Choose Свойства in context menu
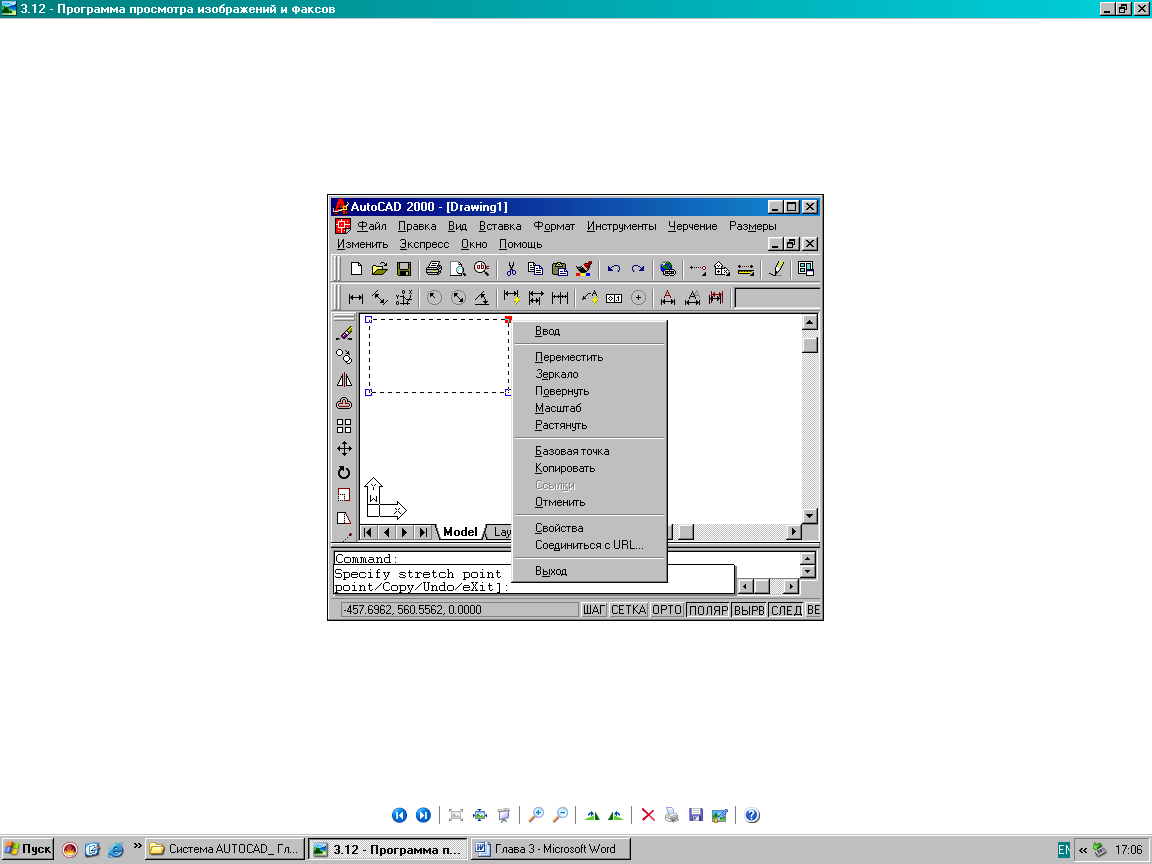The width and height of the screenshot is (1152, 864). coord(590,528)
